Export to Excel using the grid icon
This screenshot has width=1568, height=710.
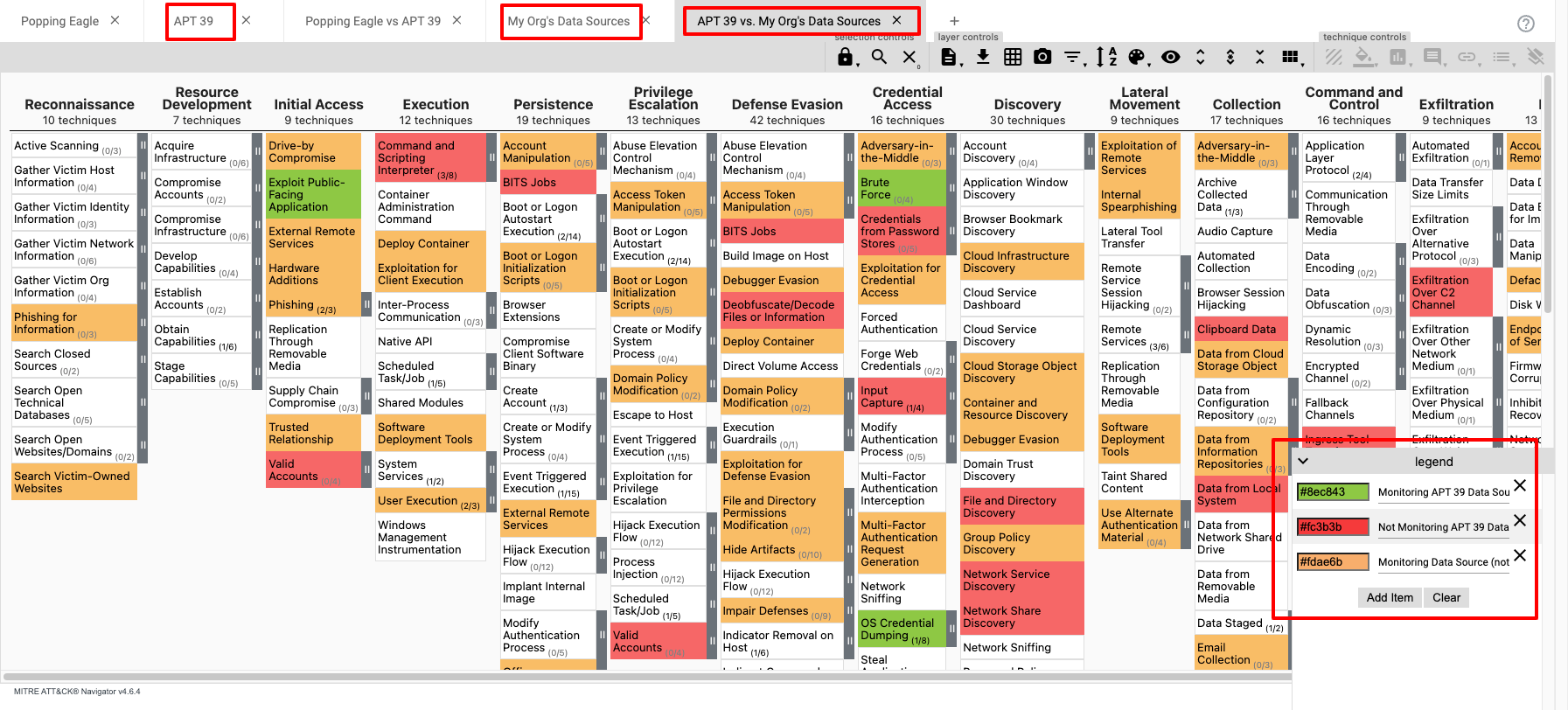pos(1013,57)
